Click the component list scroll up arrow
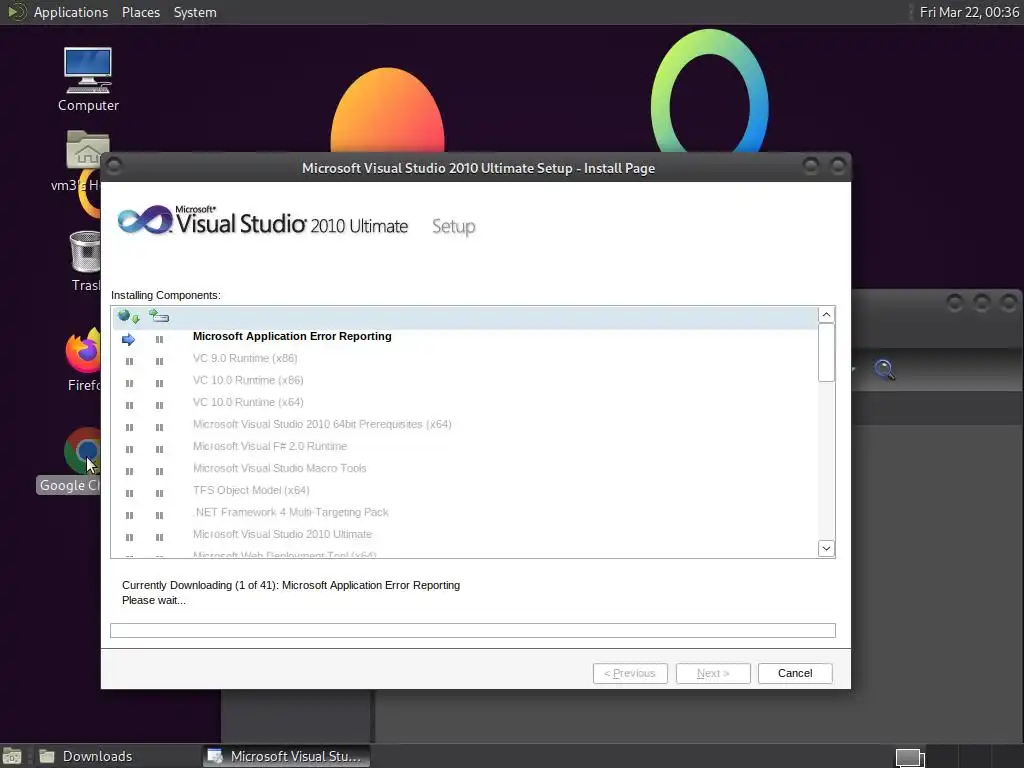1024x768 pixels. 826,315
